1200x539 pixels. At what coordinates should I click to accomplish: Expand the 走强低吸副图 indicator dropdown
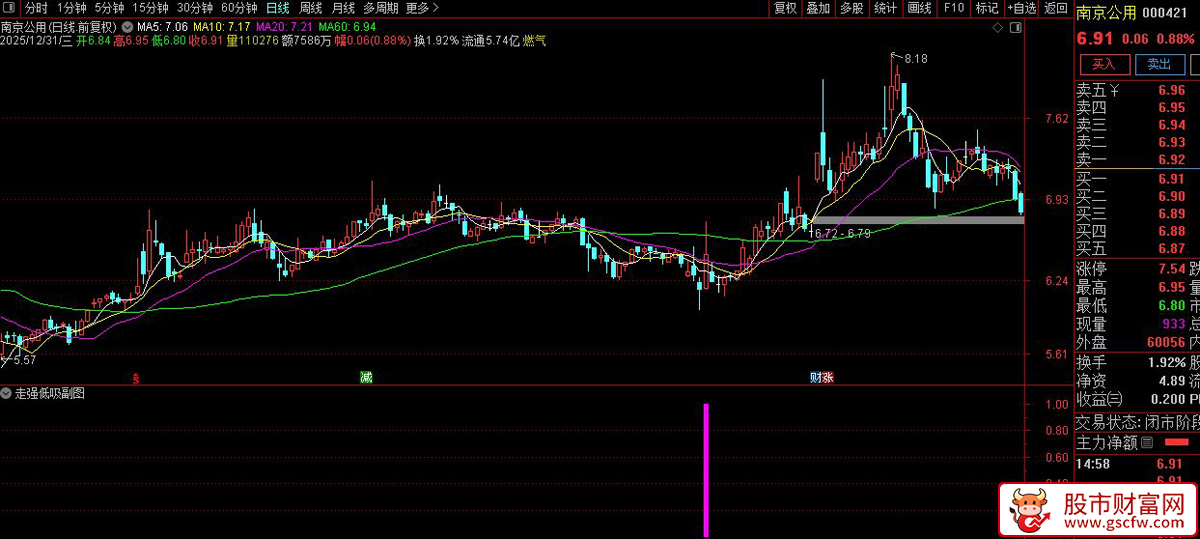tap(8, 394)
